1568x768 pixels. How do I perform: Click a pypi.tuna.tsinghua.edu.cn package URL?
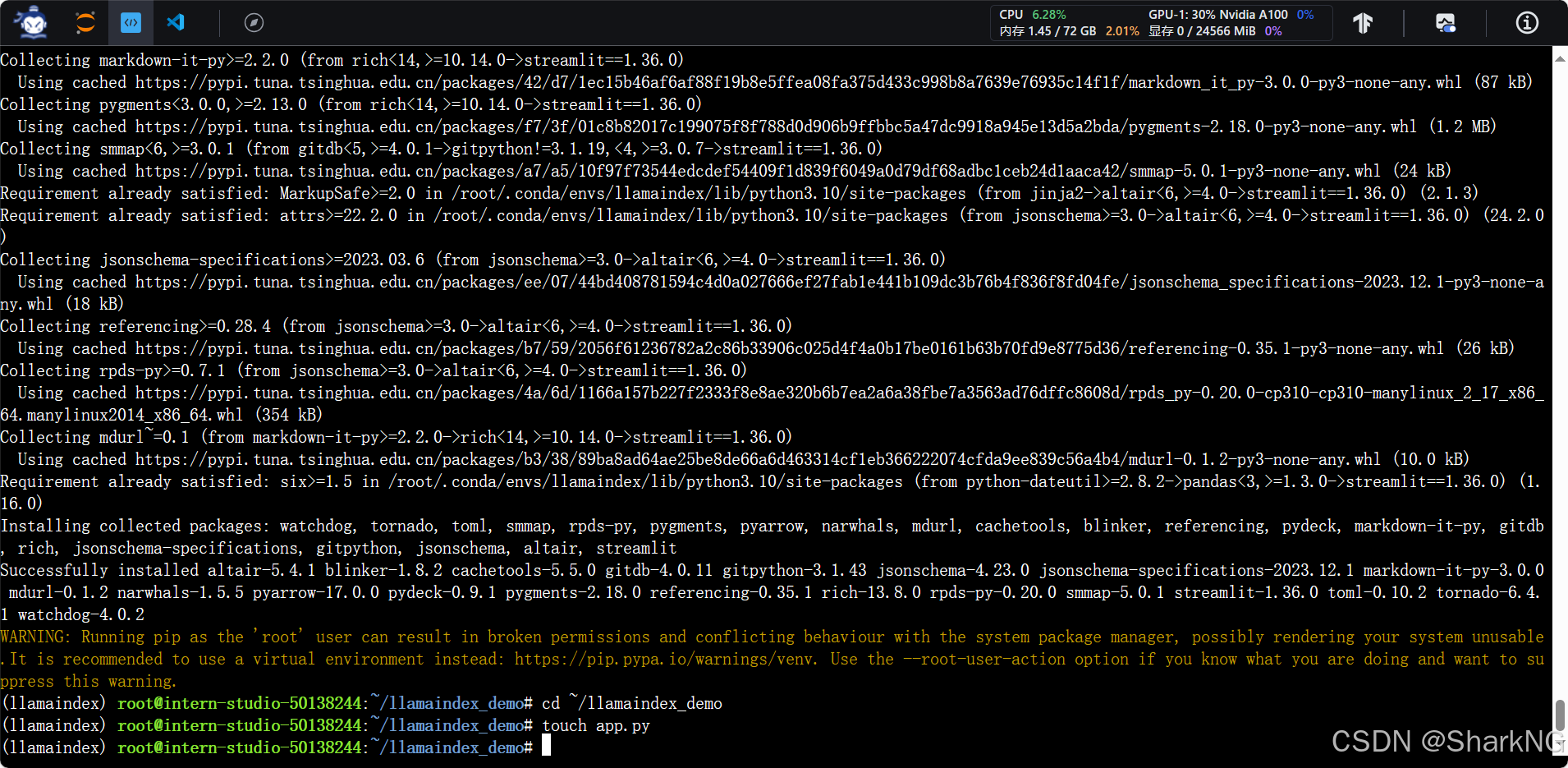[x=575, y=82]
